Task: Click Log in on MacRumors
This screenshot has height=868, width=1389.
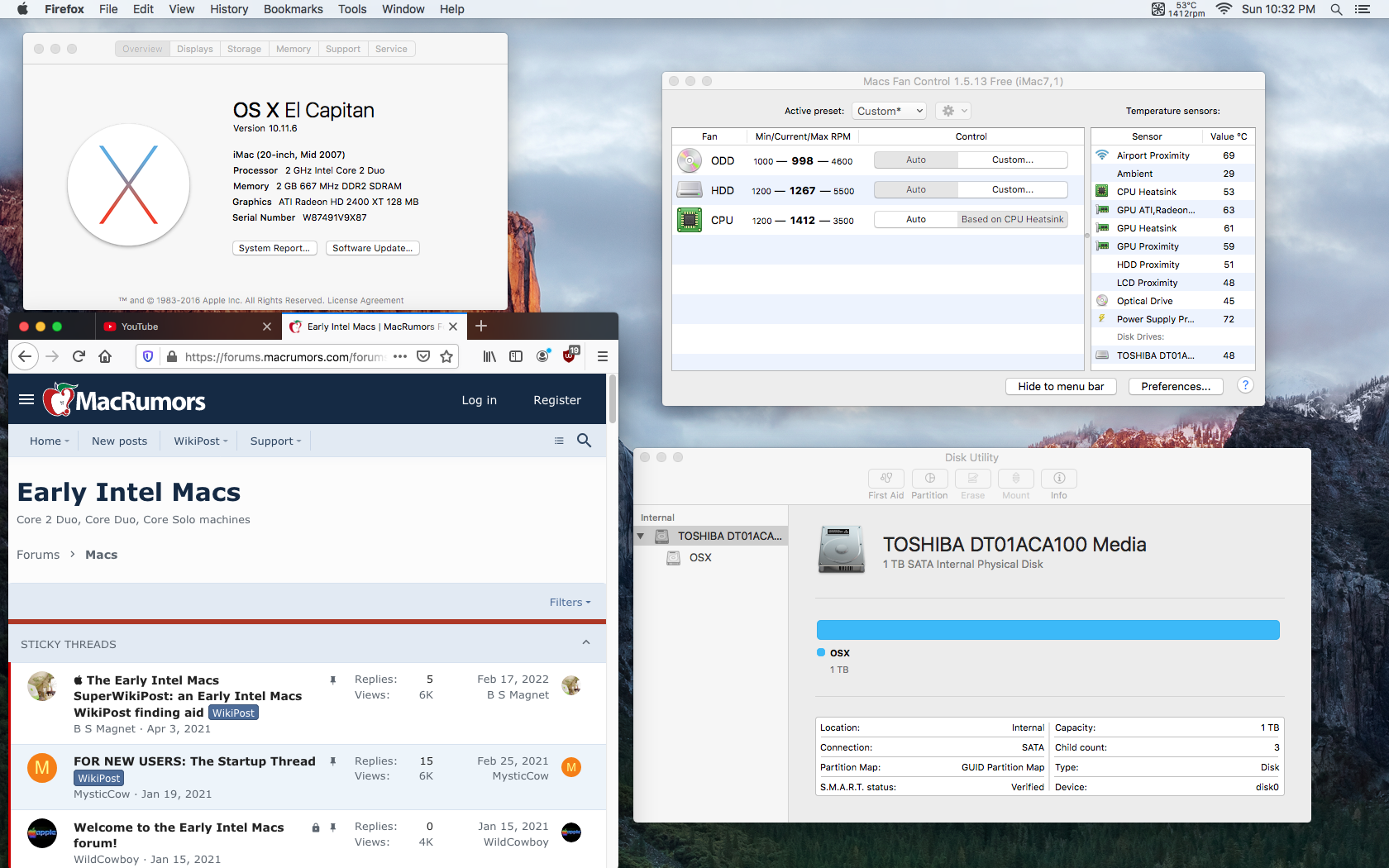Action: coord(480,400)
